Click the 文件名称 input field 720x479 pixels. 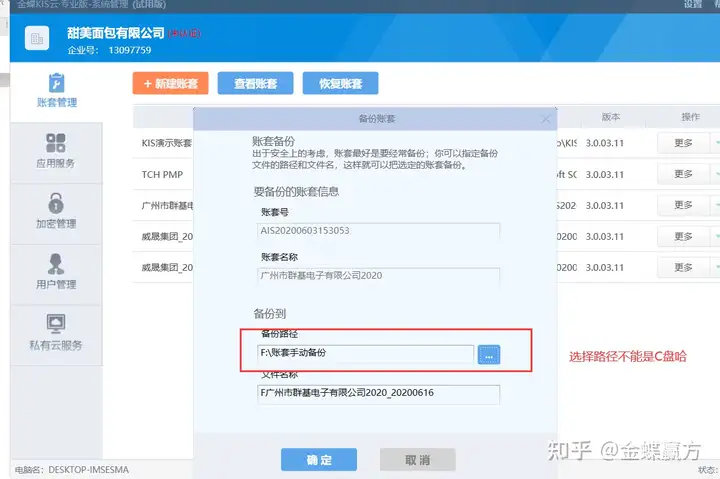tap(378, 393)
